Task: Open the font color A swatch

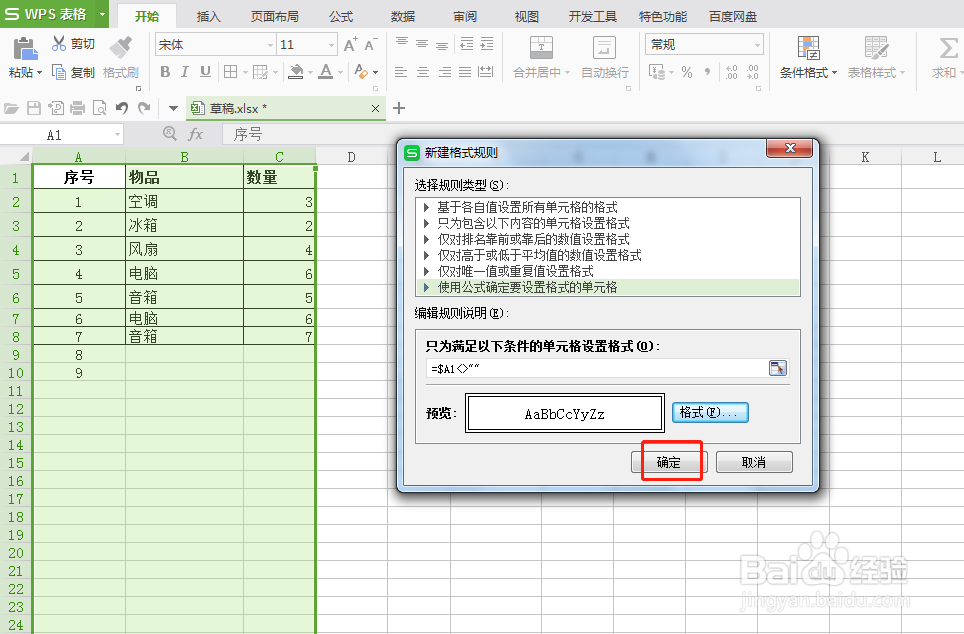Action: tap(327, 71)
